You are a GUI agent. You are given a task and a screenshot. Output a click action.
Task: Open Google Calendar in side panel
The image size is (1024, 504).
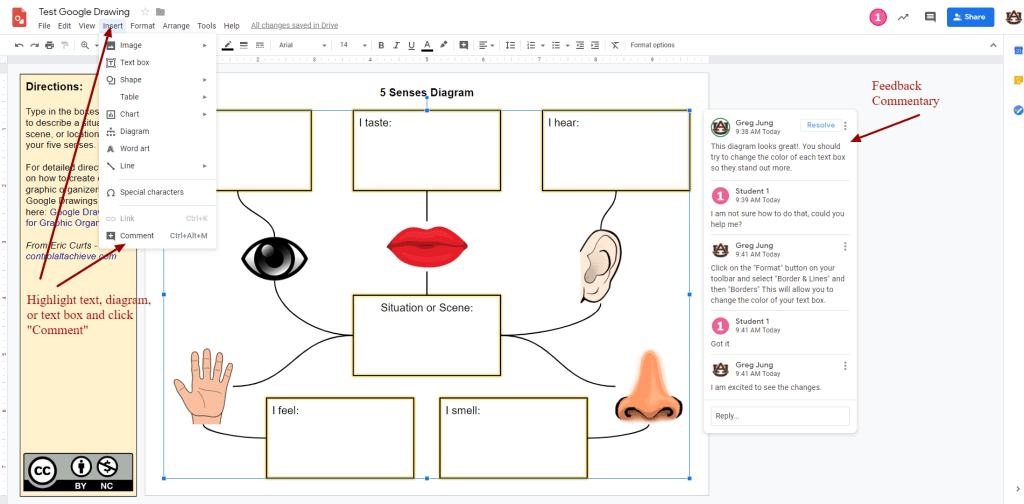click(1017, 52)
